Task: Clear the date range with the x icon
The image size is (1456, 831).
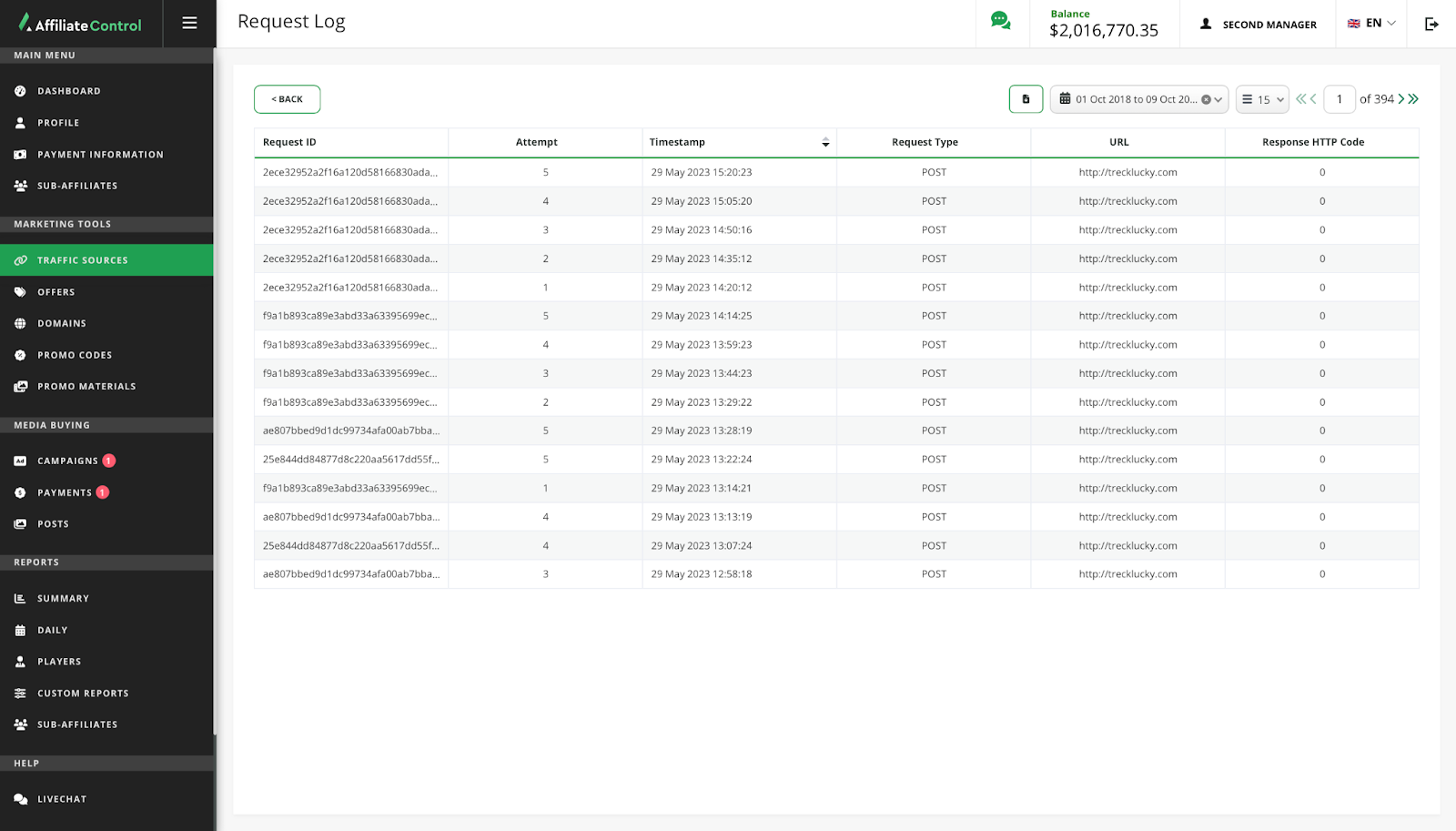Action: tap(1206, 100)
